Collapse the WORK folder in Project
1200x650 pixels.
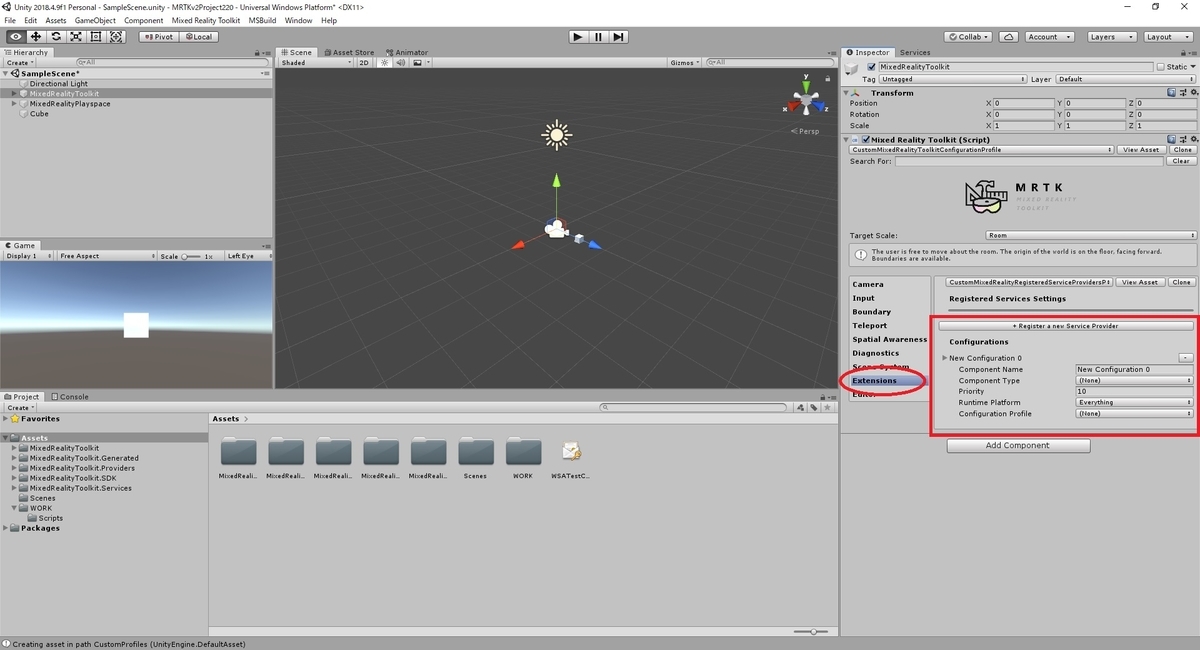point(14,508)
